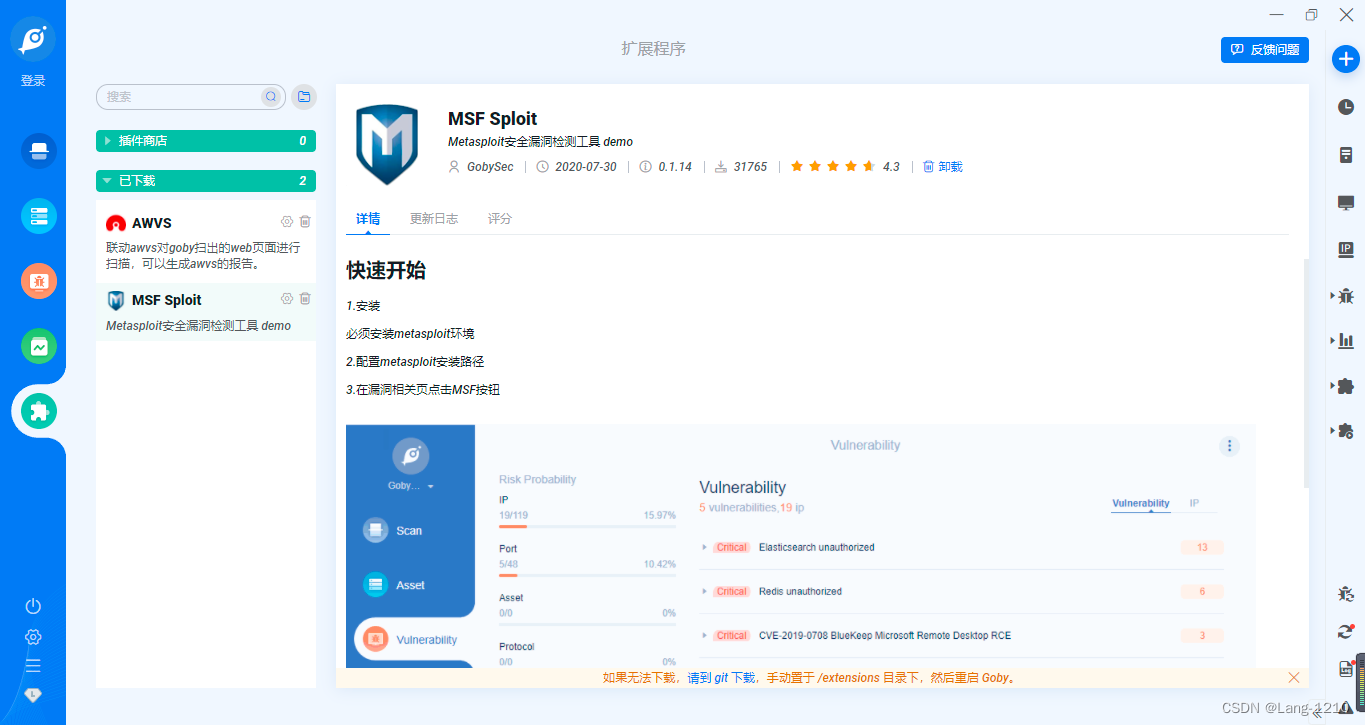Click the monitor icon in the right toolbar

click(x=1346, y=202)
